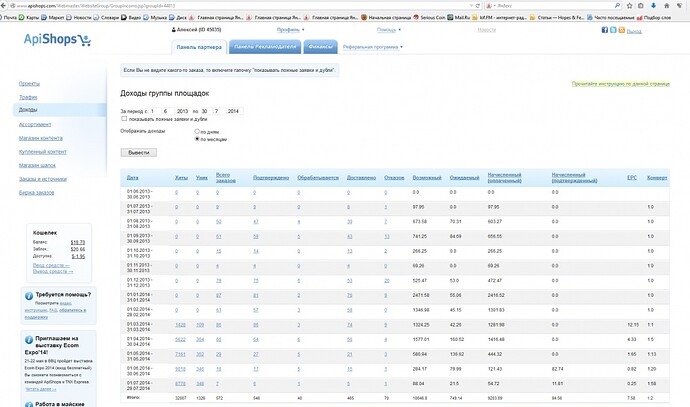Toggle show fake orders and duplicates checkbox
690x407 pixels.
124,118
